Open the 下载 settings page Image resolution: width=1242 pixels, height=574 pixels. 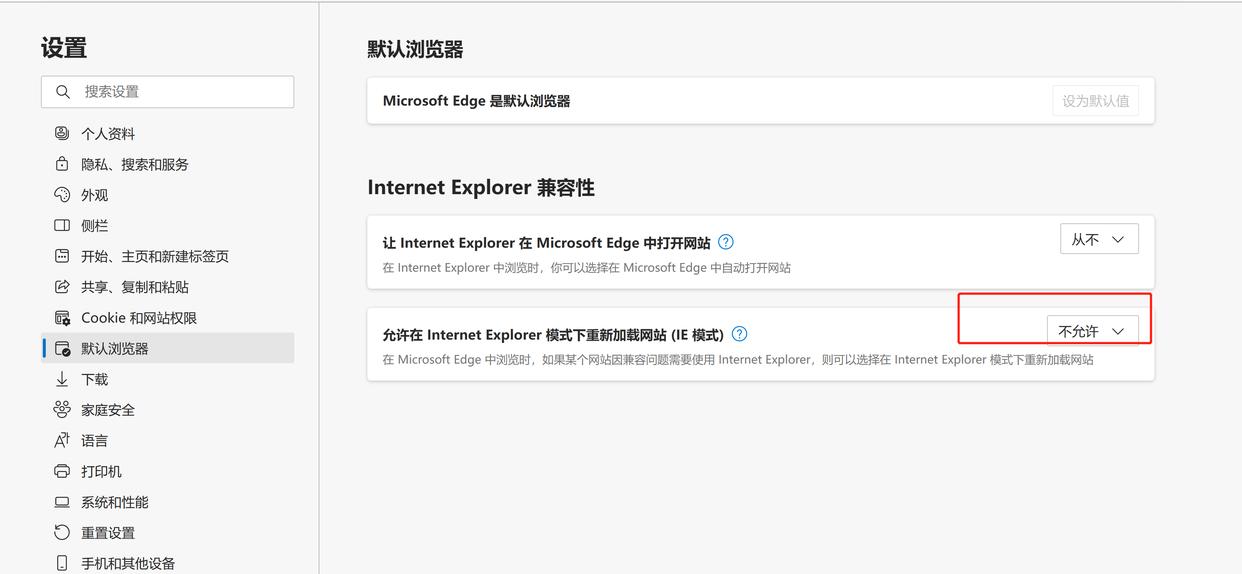pyautogui.click(x=168, y=379)
